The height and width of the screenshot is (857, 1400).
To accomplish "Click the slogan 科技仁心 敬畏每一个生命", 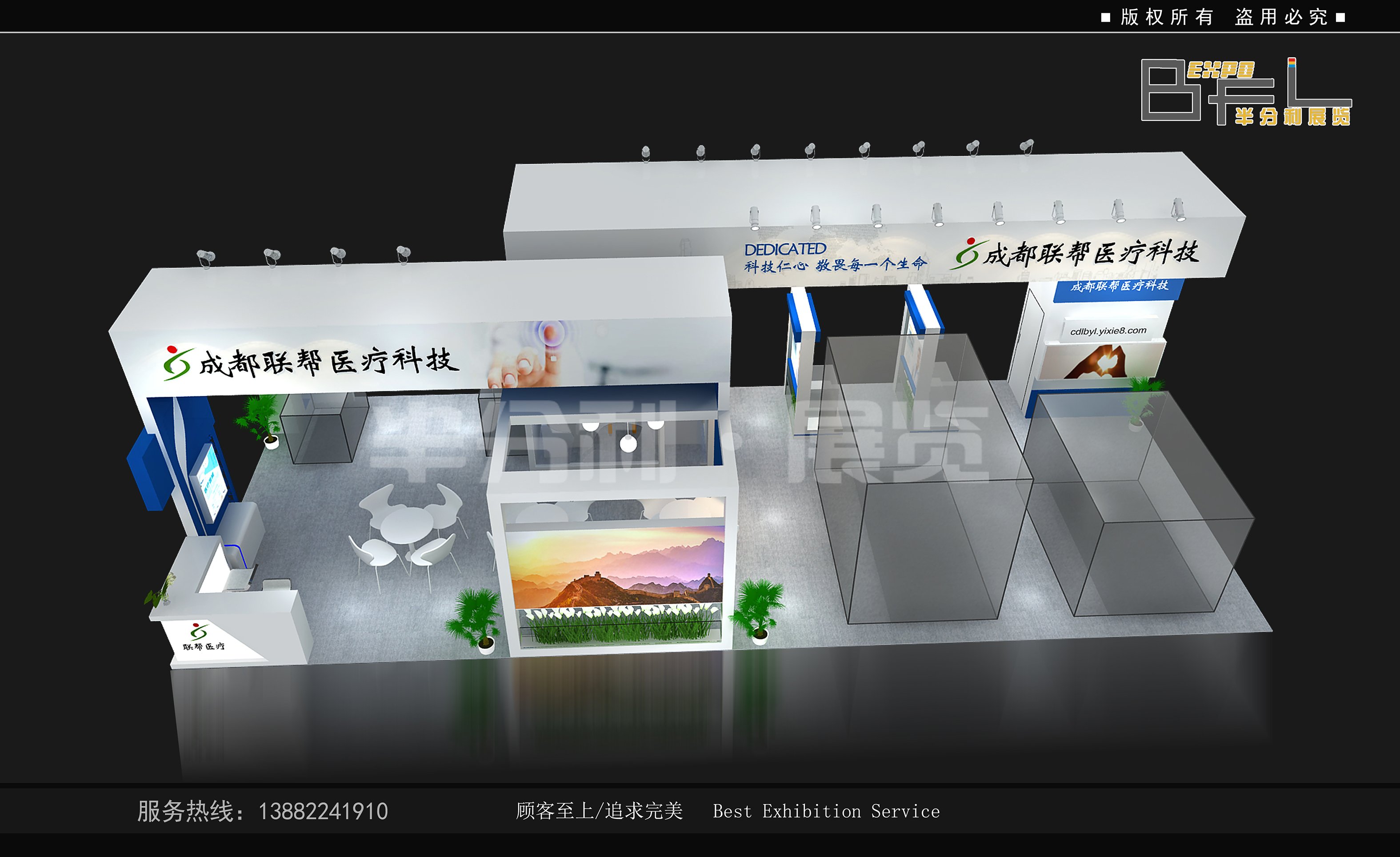I will [835, 265].
